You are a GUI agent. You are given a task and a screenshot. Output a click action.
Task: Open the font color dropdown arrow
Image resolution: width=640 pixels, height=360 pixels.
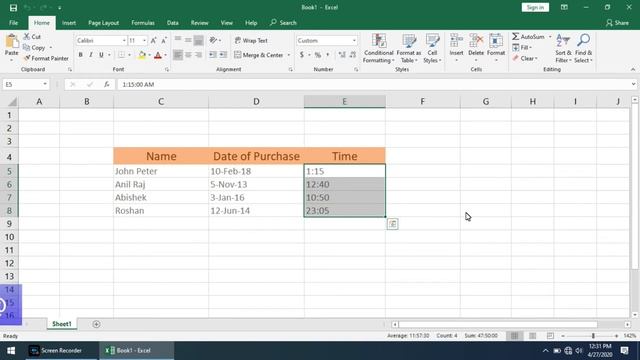coord(165,55)
